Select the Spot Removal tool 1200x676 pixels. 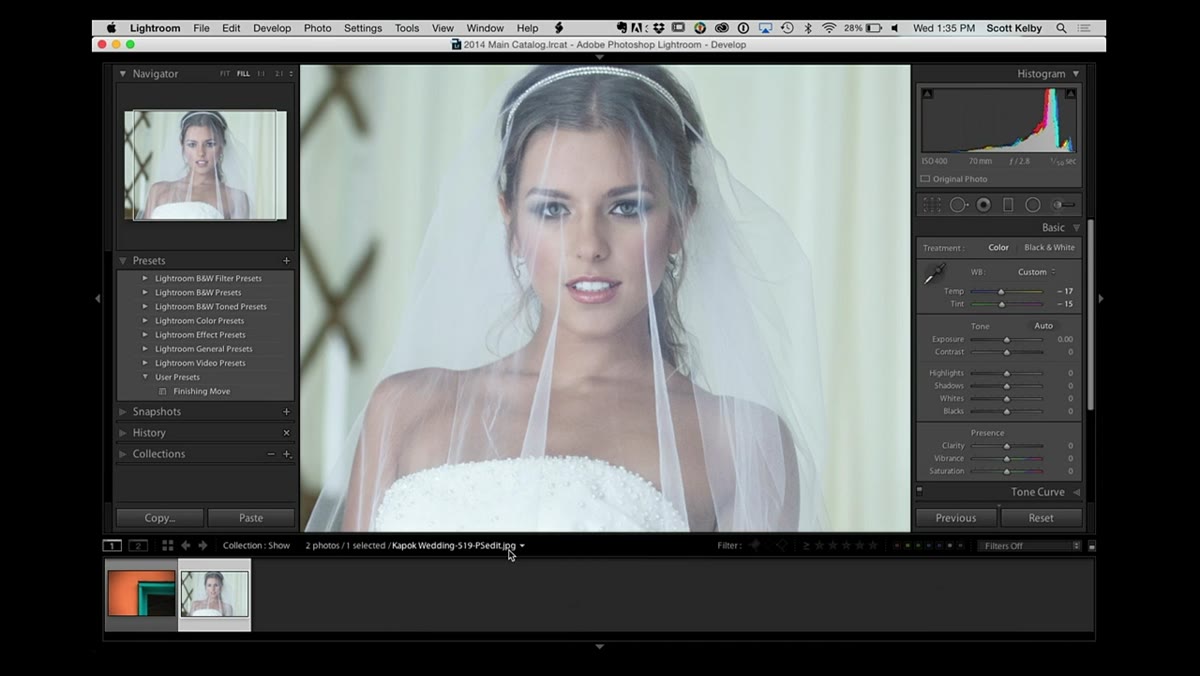(958, 205)
